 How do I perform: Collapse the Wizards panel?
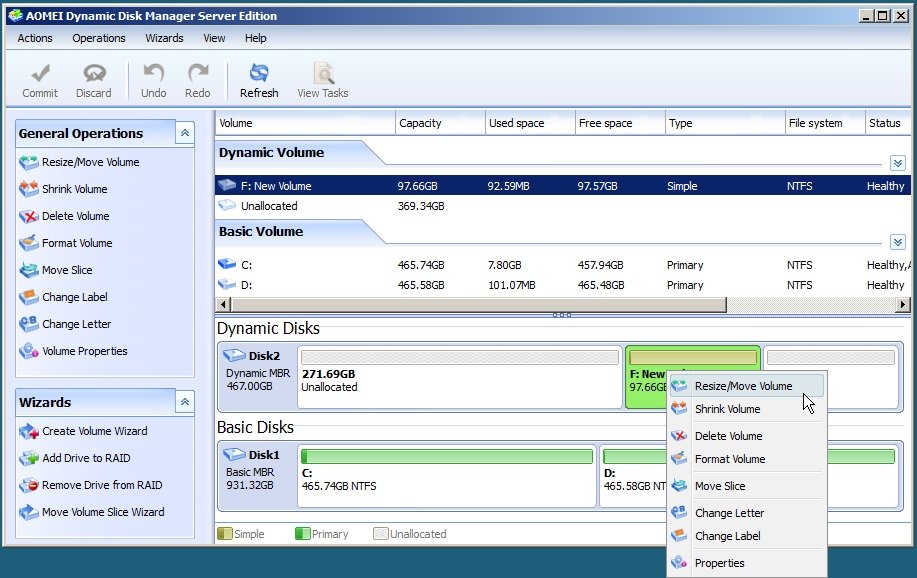(184, 402)
